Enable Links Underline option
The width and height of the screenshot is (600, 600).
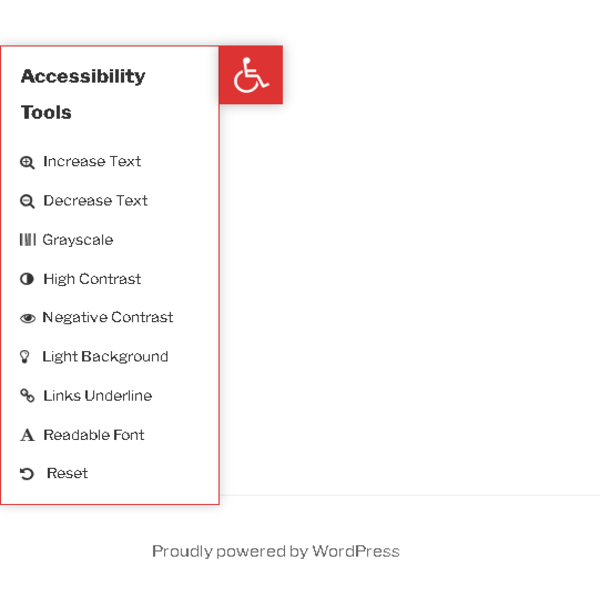pyautogui.click(x=98, y=396)
